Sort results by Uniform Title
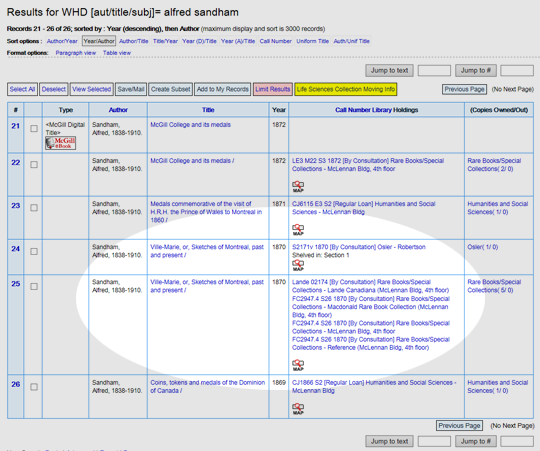The image size is (540, 451). (x=313, y=41)
